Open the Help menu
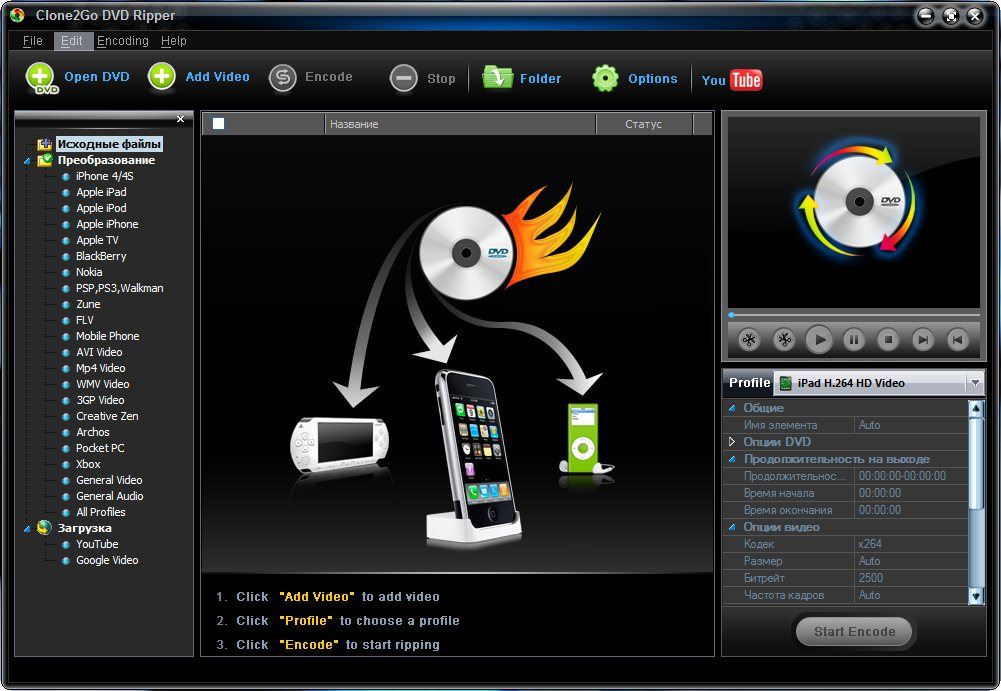 [174, 41]
